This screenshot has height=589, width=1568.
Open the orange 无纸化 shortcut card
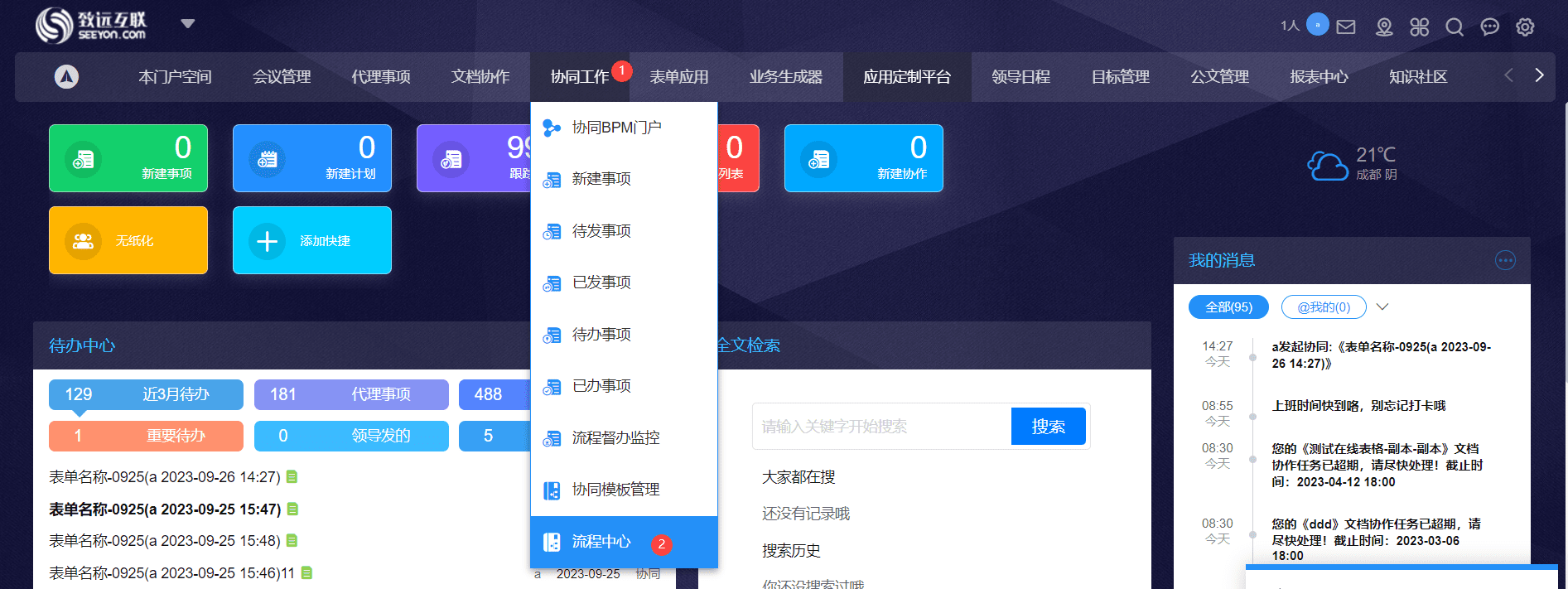pos(128,240)
